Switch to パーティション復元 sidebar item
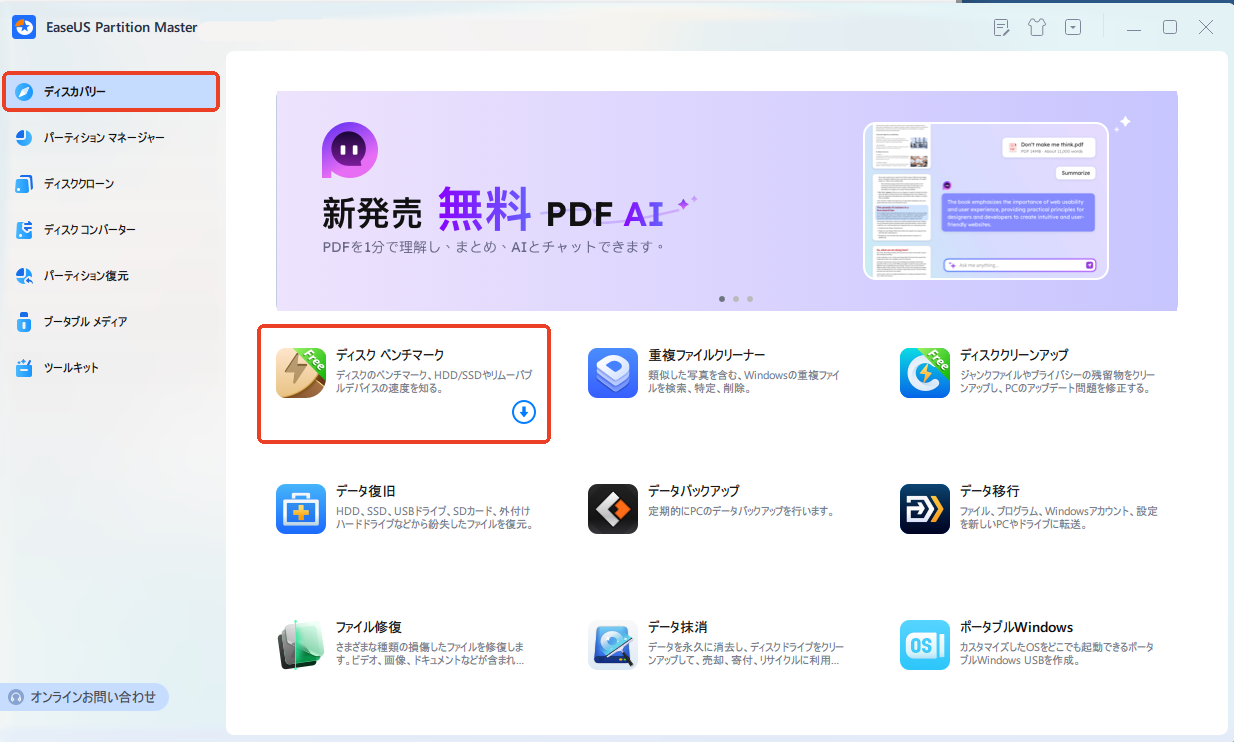The width and height of the screenshot is (1234, 742). pyautogui.click(x=85, y=276)
